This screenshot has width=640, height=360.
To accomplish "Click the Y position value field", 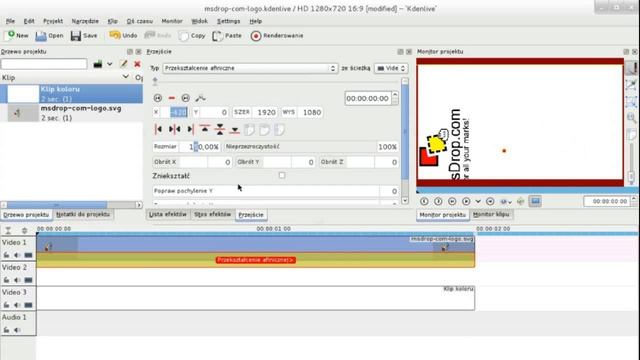I will point(214,112).
